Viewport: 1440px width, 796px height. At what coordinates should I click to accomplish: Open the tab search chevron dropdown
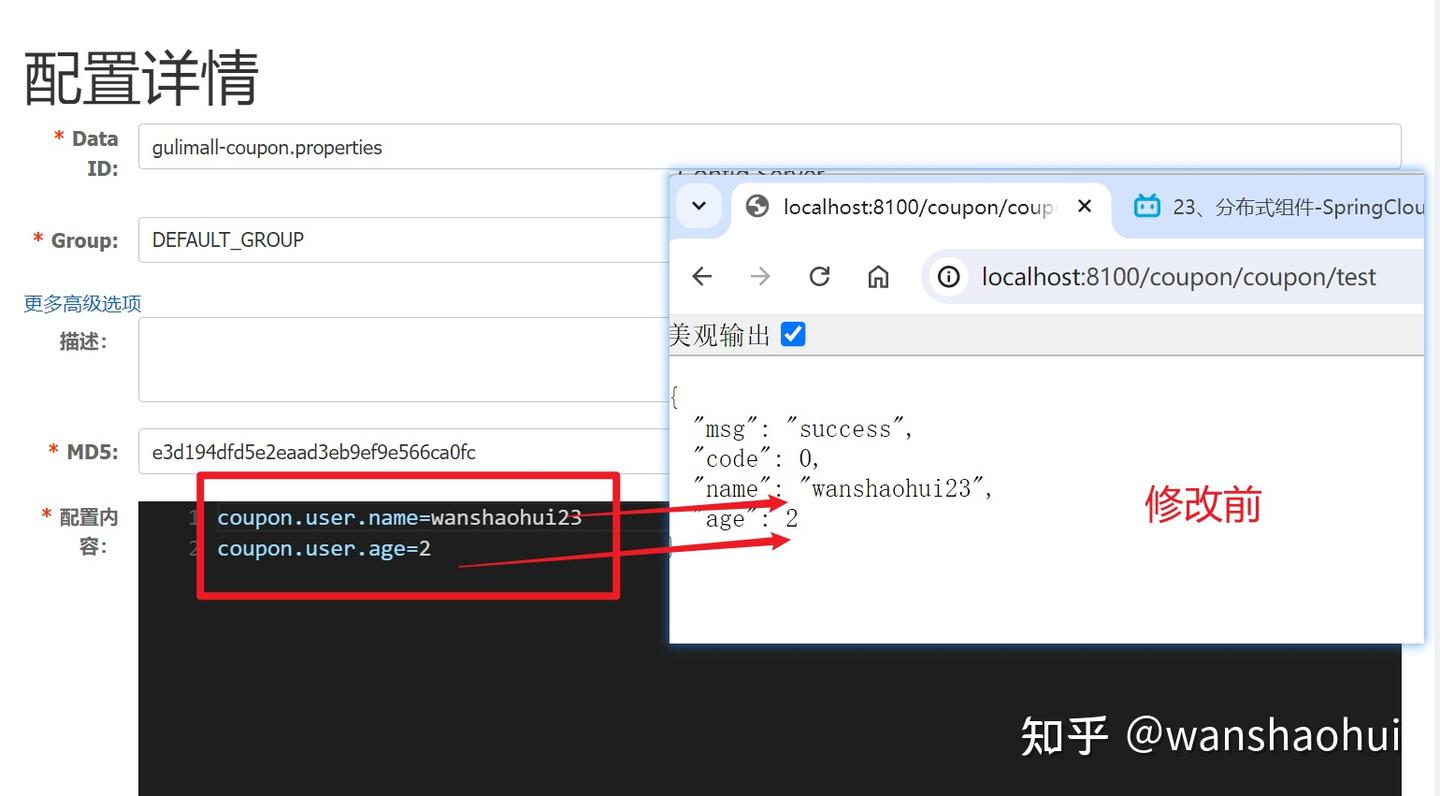click(698, 207)
